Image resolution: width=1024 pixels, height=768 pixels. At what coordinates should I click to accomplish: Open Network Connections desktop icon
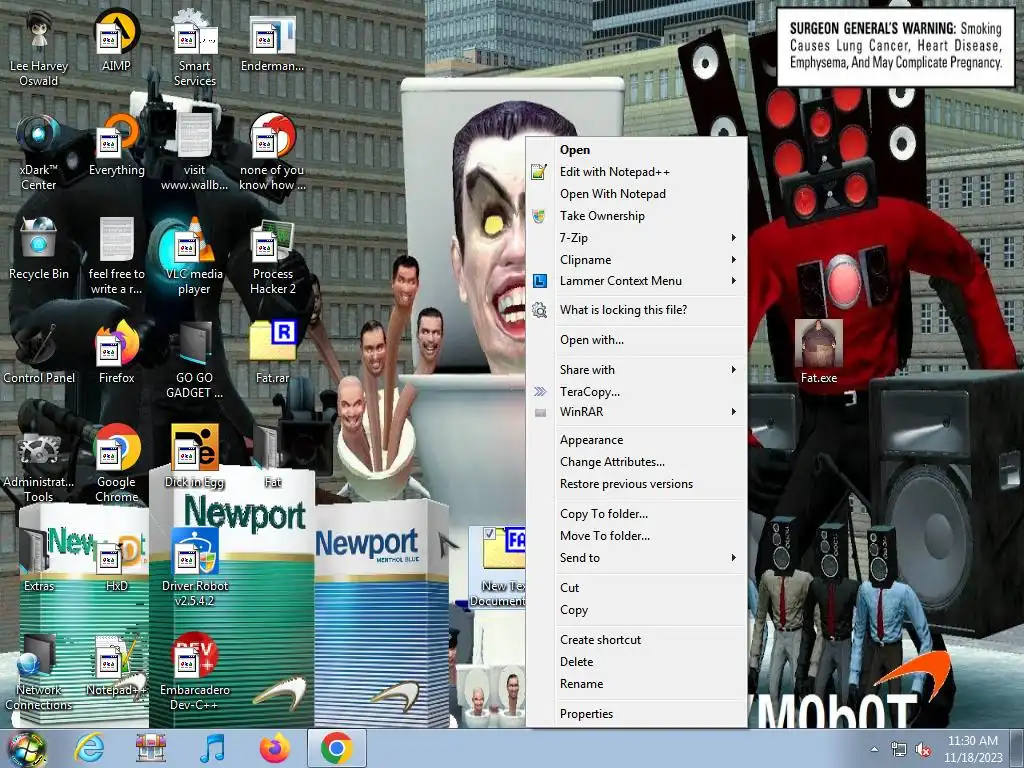pyautogui.click(x=39, y=672)
